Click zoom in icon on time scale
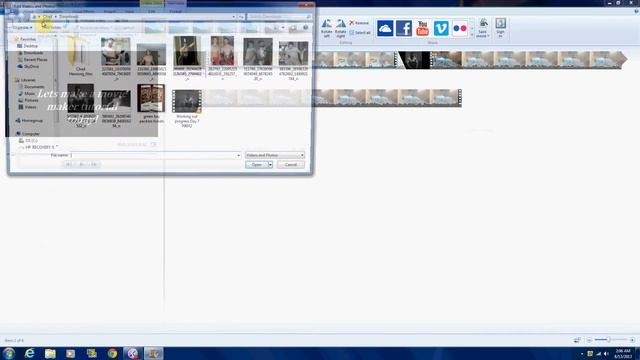The image size is (640, 360). (632, 340)
